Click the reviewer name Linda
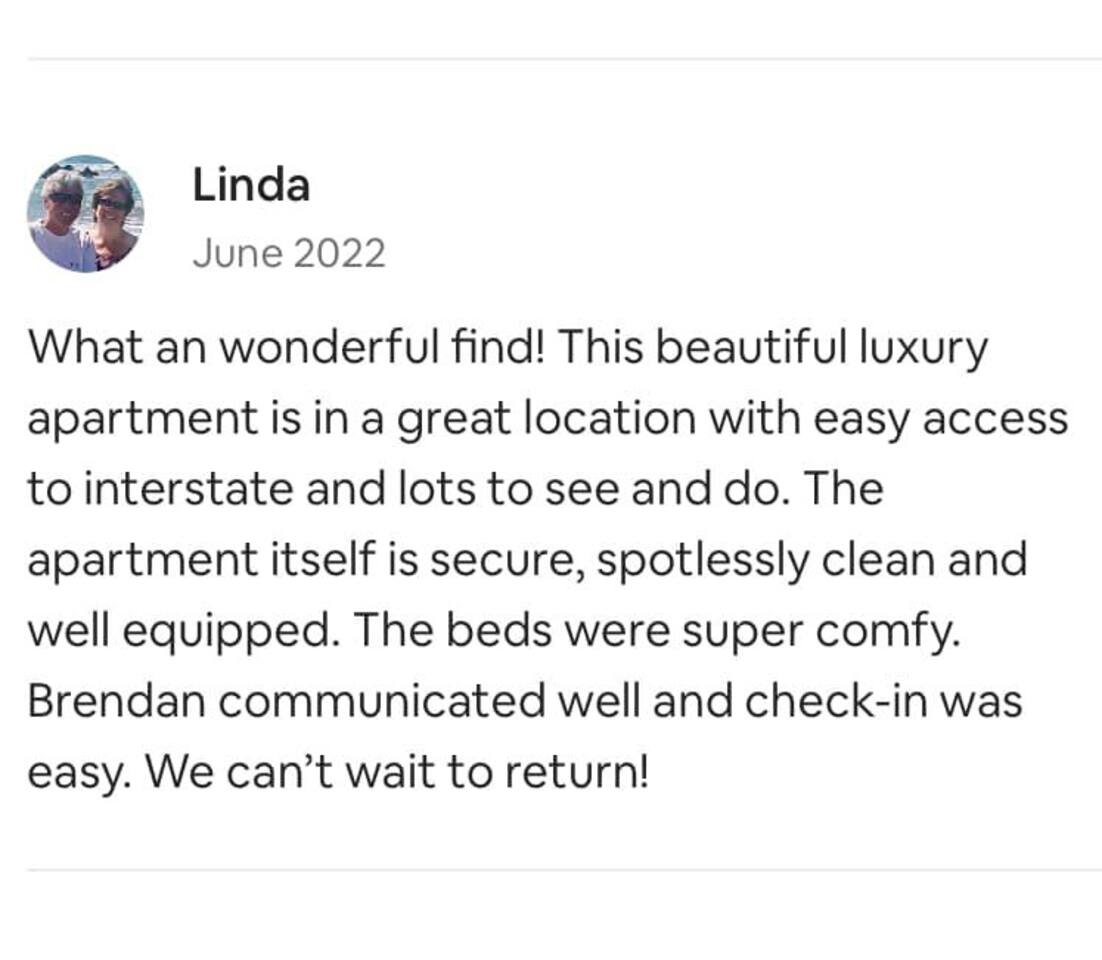Image resolution: width=1102 pixels, height=960 pixels. [250, 185]
